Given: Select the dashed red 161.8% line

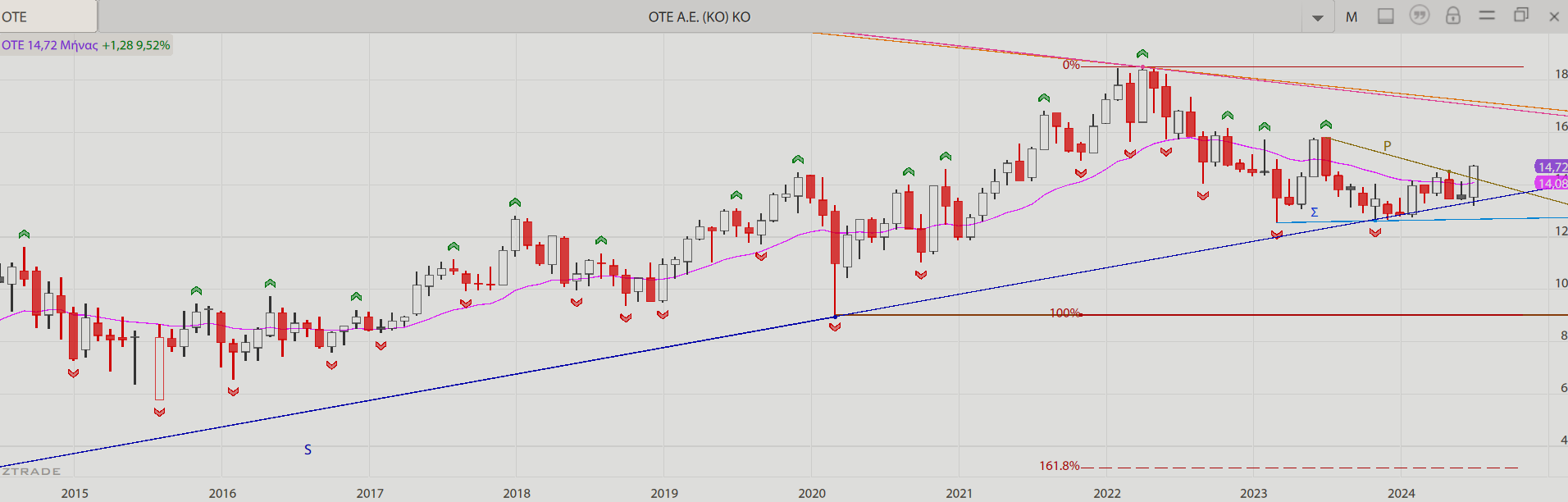Looking at the screenshot, I should tap(1300, 468).
